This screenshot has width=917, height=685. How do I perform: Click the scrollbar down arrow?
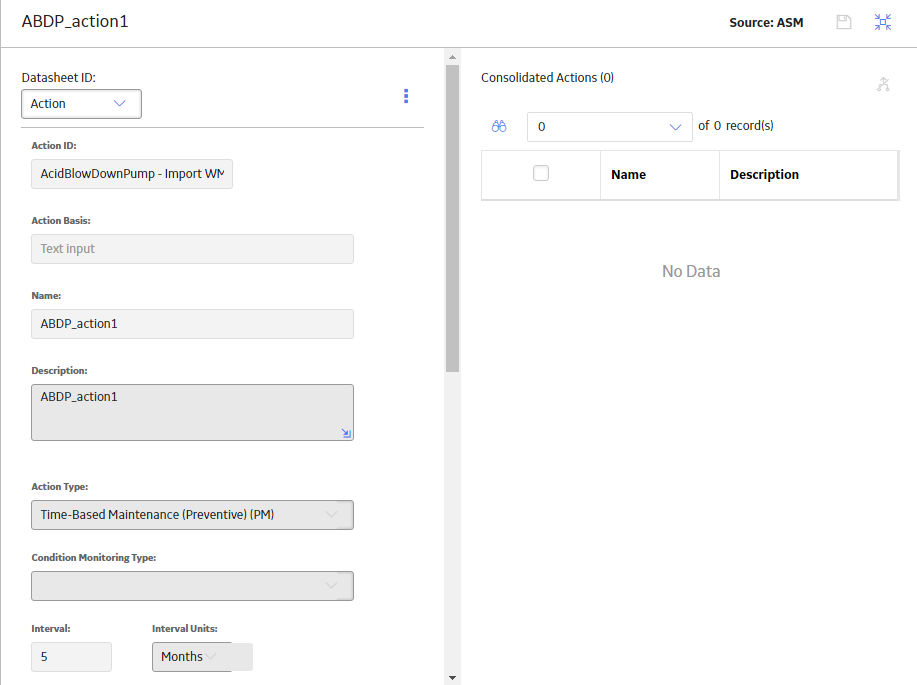(452, 678)
